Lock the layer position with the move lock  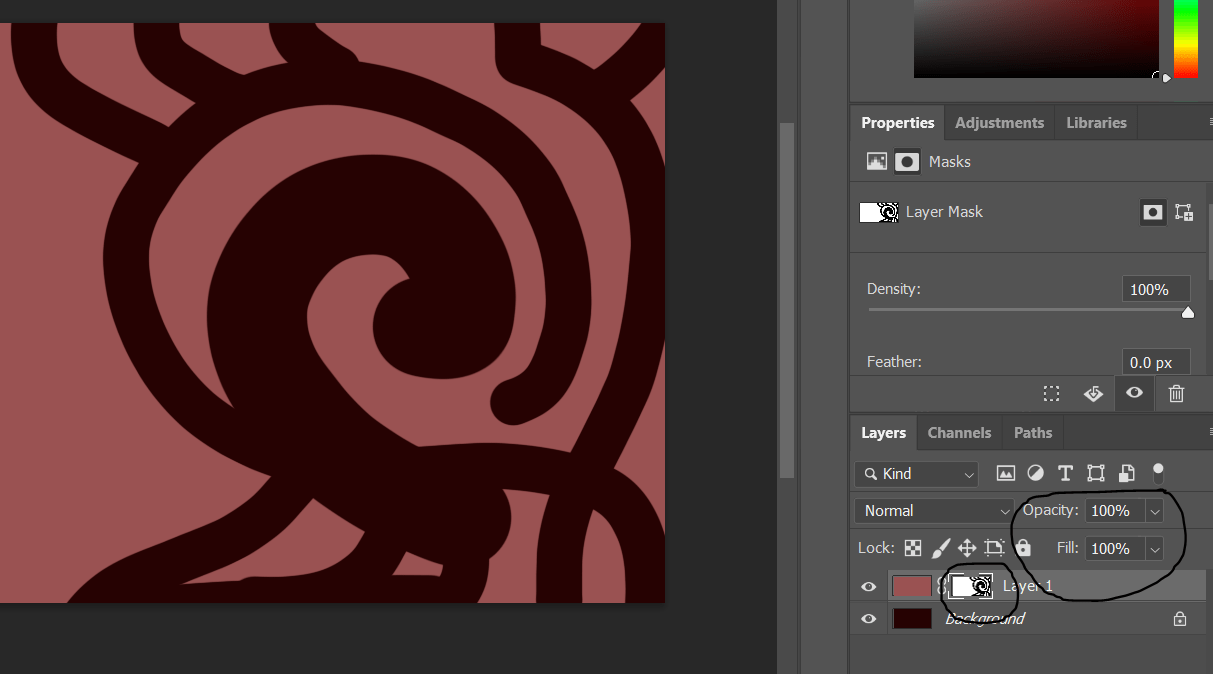[x=966, y=548]
